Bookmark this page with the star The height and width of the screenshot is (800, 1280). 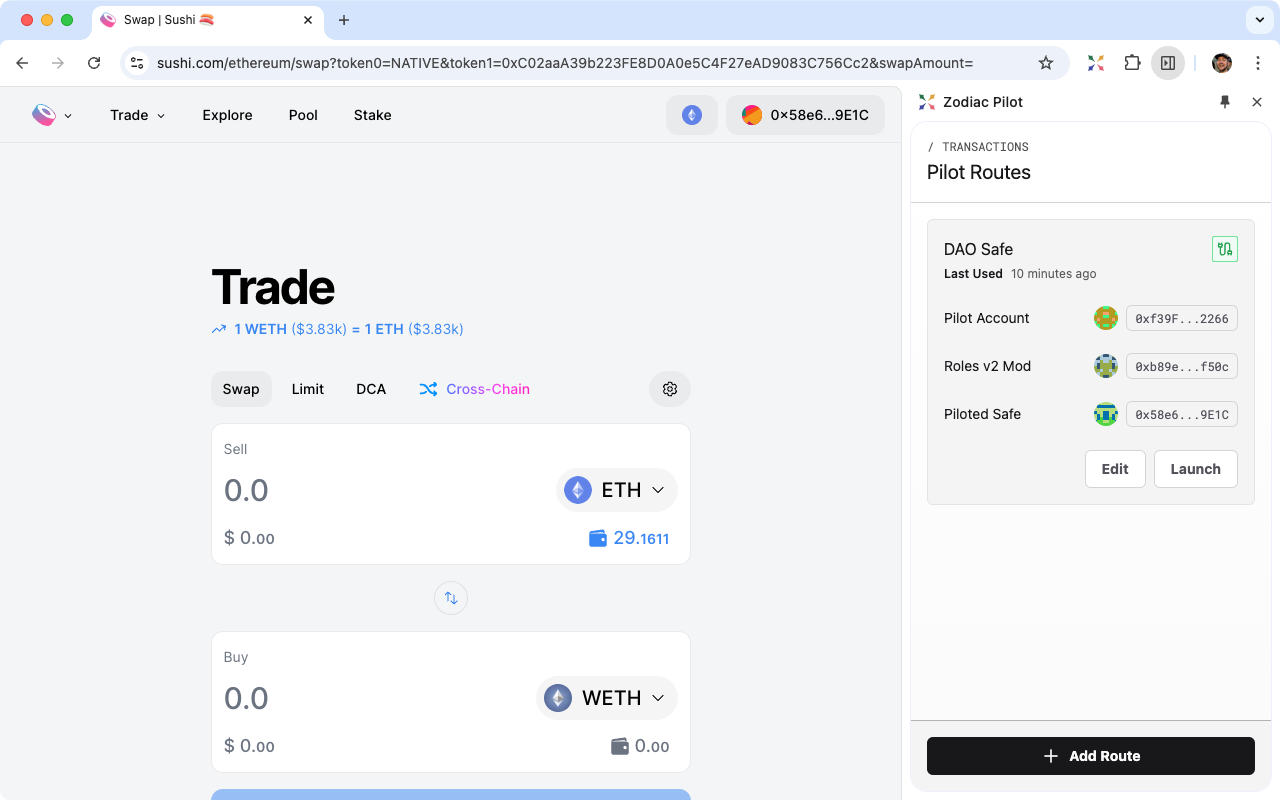coord(1046,63)
